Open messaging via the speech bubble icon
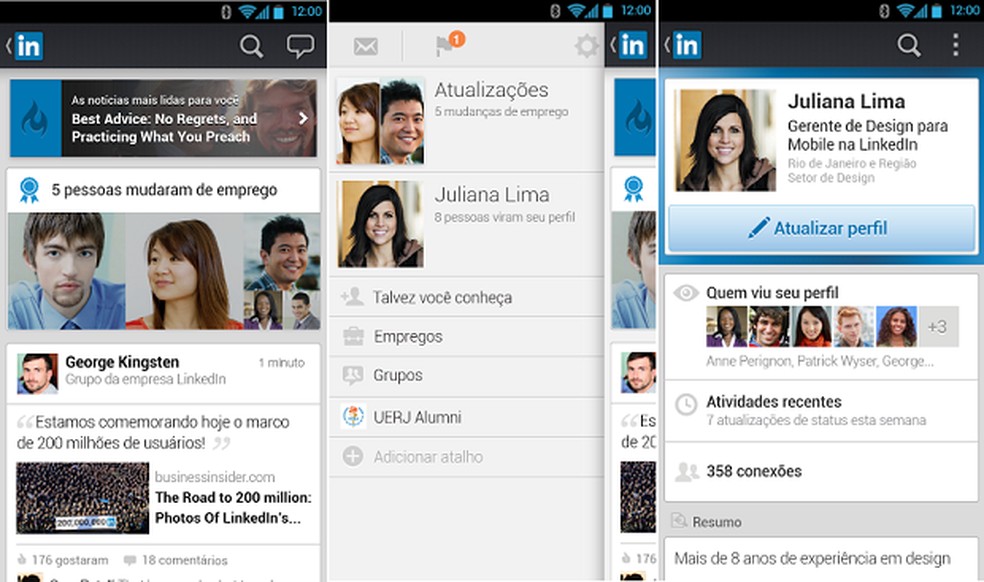984x582 pixels. pyautogui.click(x=299, y=46)
